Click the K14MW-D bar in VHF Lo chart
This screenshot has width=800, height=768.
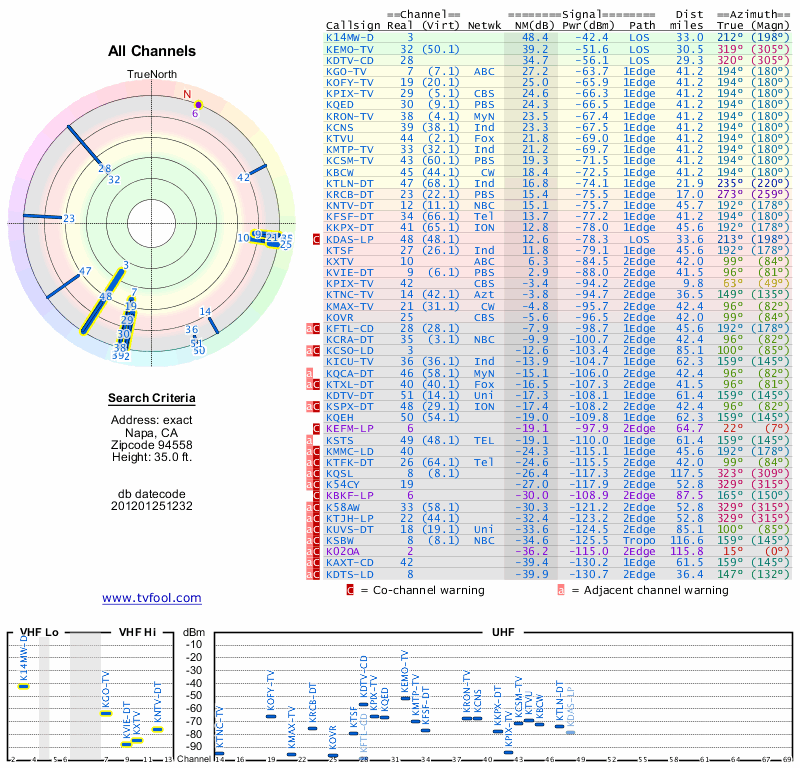pos(23,686)
